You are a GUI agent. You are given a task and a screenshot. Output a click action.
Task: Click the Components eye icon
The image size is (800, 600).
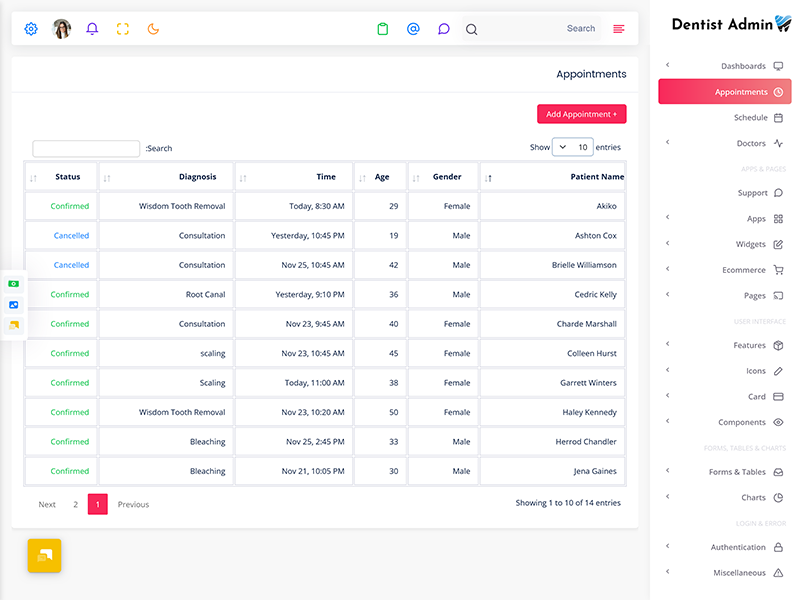[778, 422]
